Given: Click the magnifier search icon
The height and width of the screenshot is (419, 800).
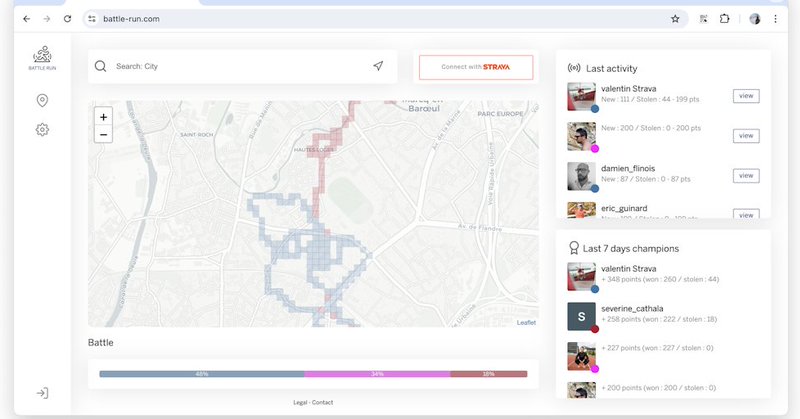Looking at the screenshot, I should tap(101, 66).
